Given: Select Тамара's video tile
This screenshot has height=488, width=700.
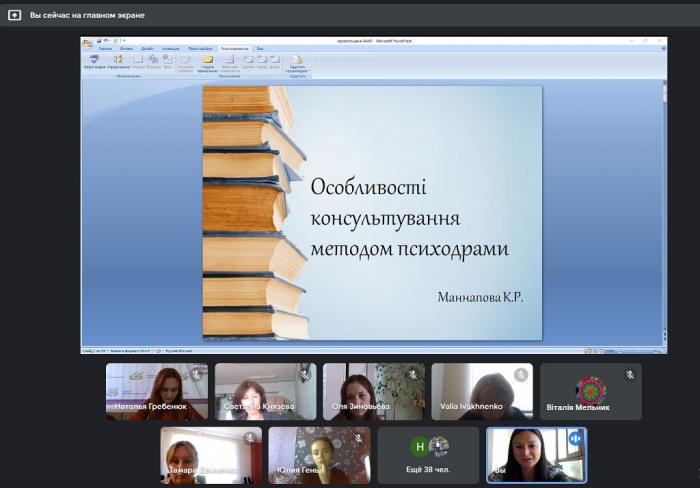Looking at the screenshot, I should [x=211, y=455].
